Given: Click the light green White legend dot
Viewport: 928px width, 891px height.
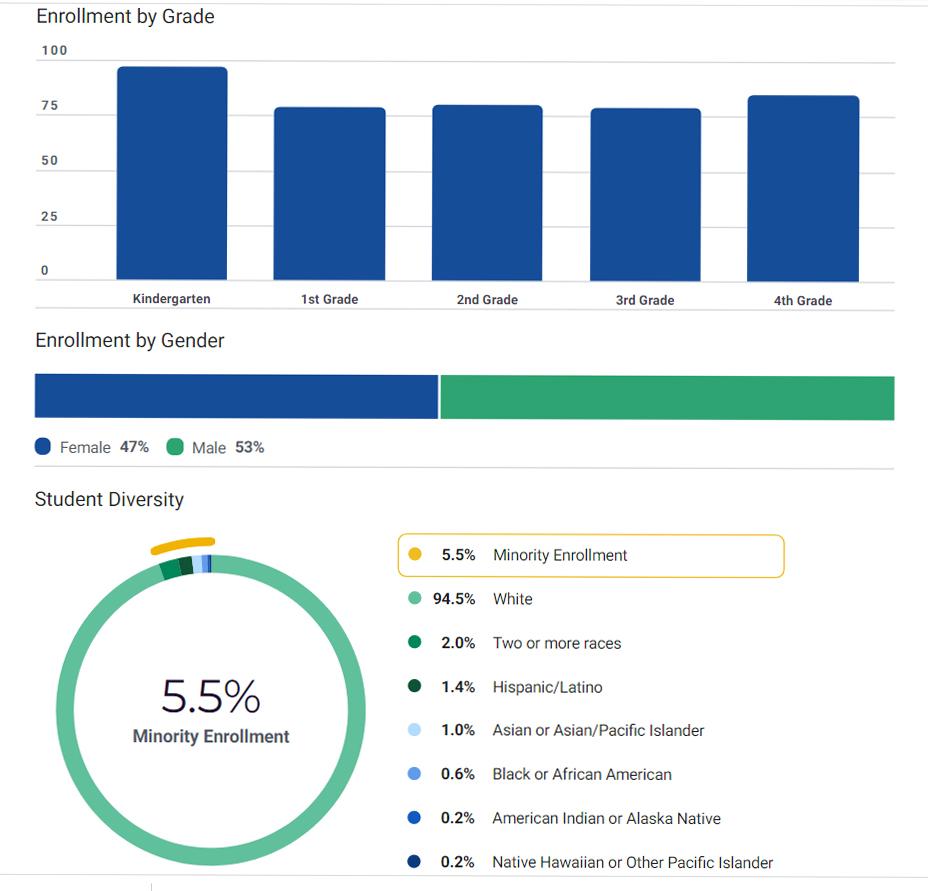Looking at the screenshot, I should click(x=415, y=599).
